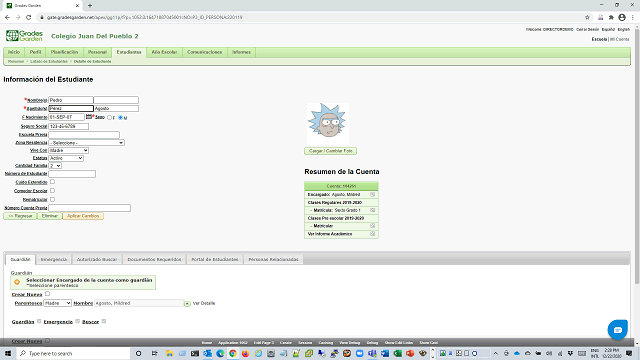Image resolution: width=640 pixels, height=360 pixels.
Task: Open the Vive Con dropdown
Action: (68, 151)
